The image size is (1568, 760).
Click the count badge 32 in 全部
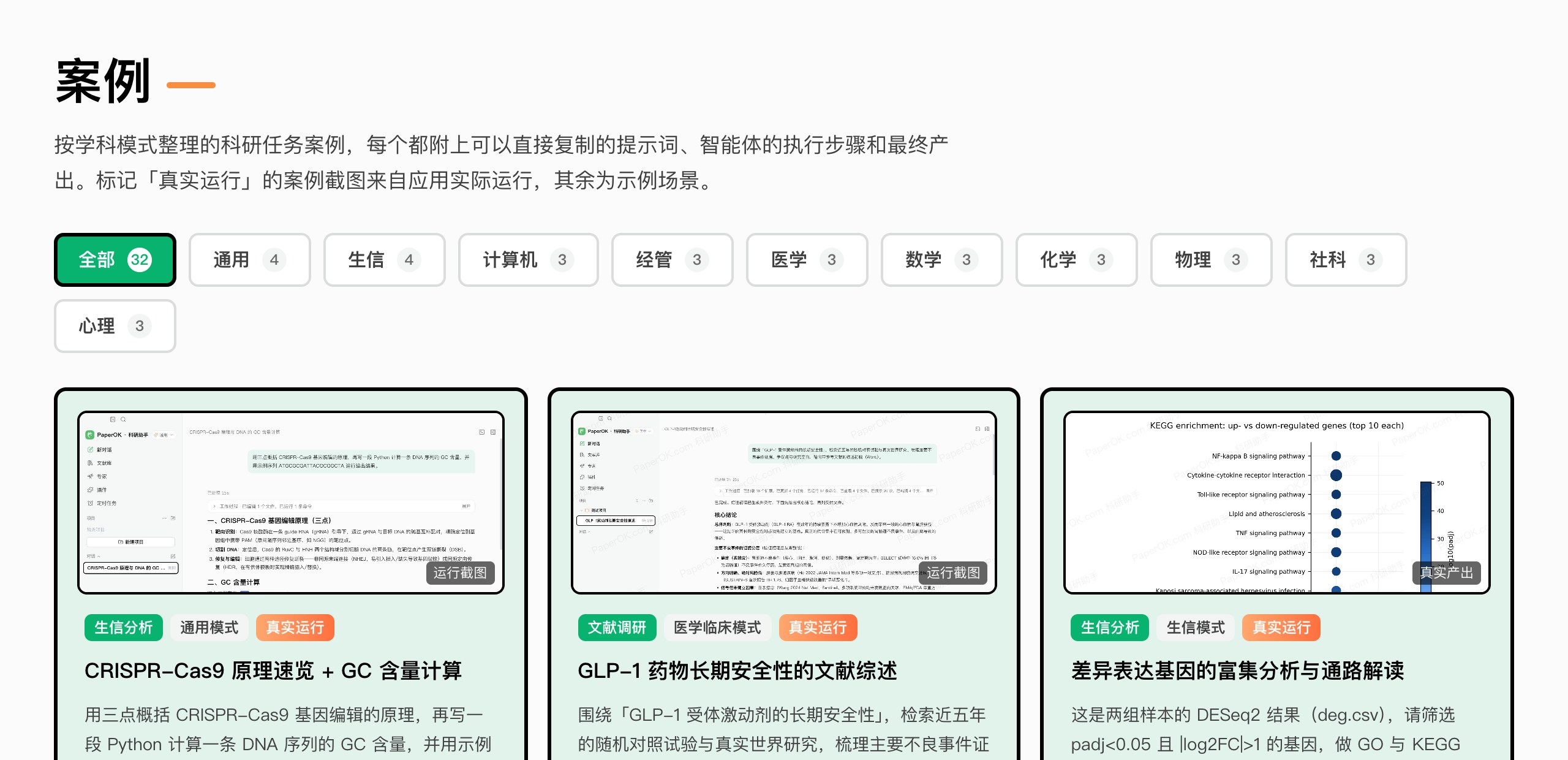tap(140, 260)
